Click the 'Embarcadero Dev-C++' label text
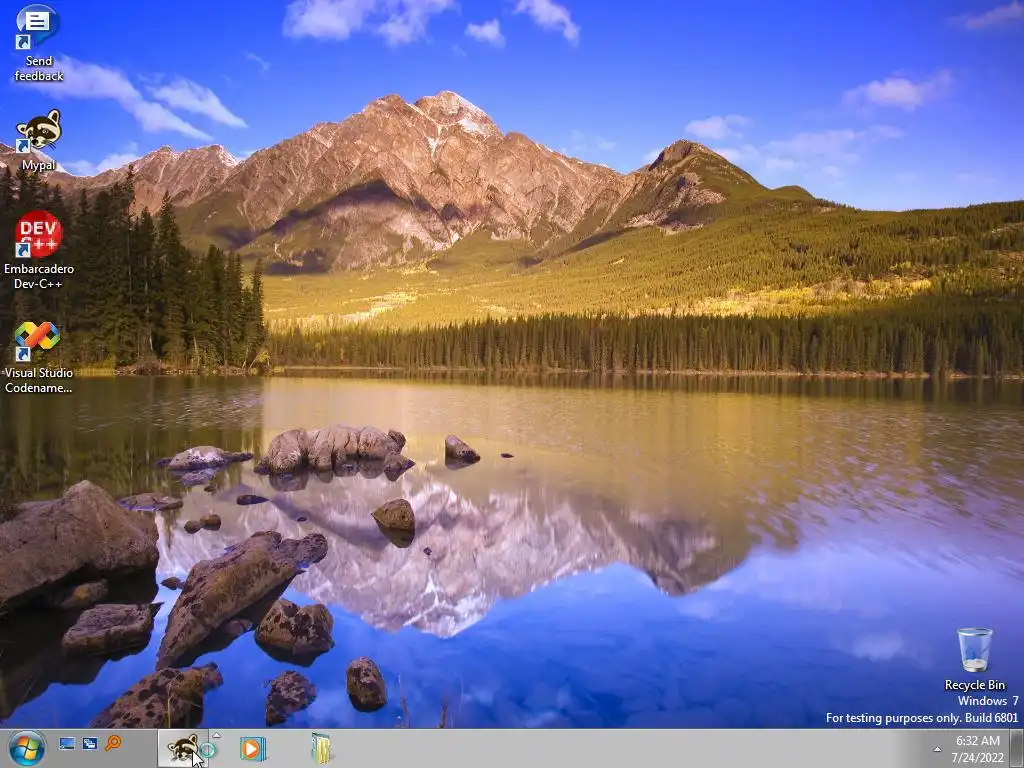The height and width of the screenshot is (768, 1024). coord(39,276)
